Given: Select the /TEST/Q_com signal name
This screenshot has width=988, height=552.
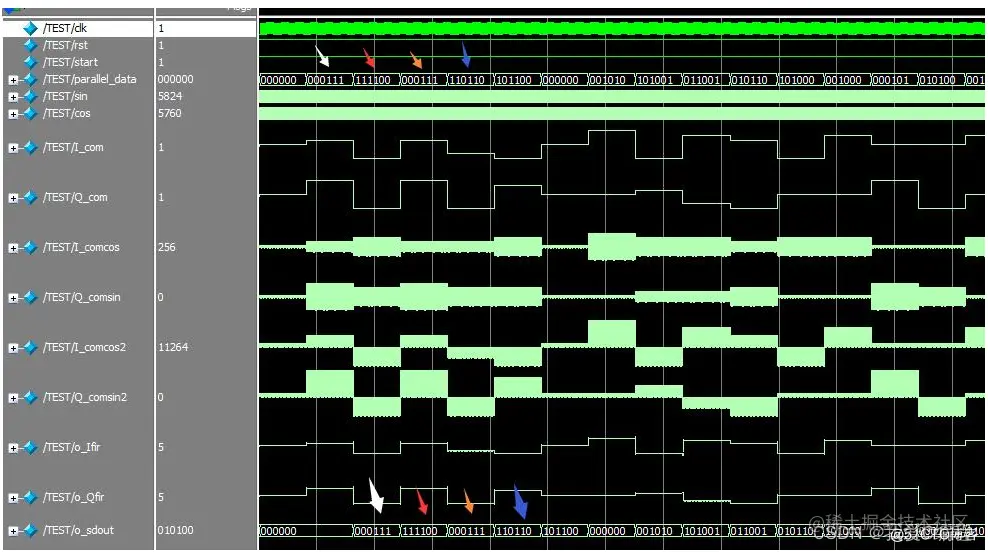Looking at the screenshot, I should (75, 197).
